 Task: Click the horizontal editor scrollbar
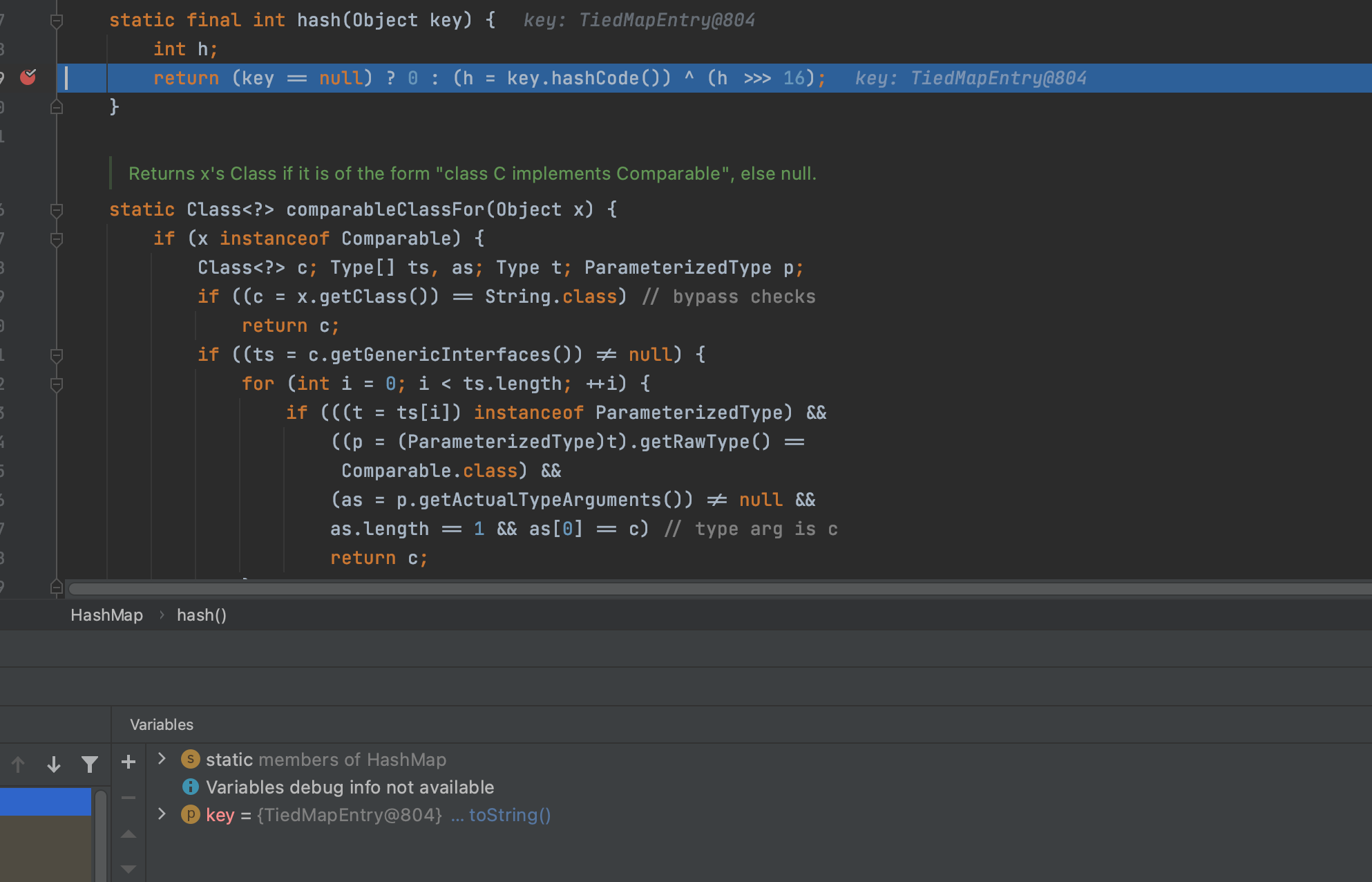[x=720, y=588]
